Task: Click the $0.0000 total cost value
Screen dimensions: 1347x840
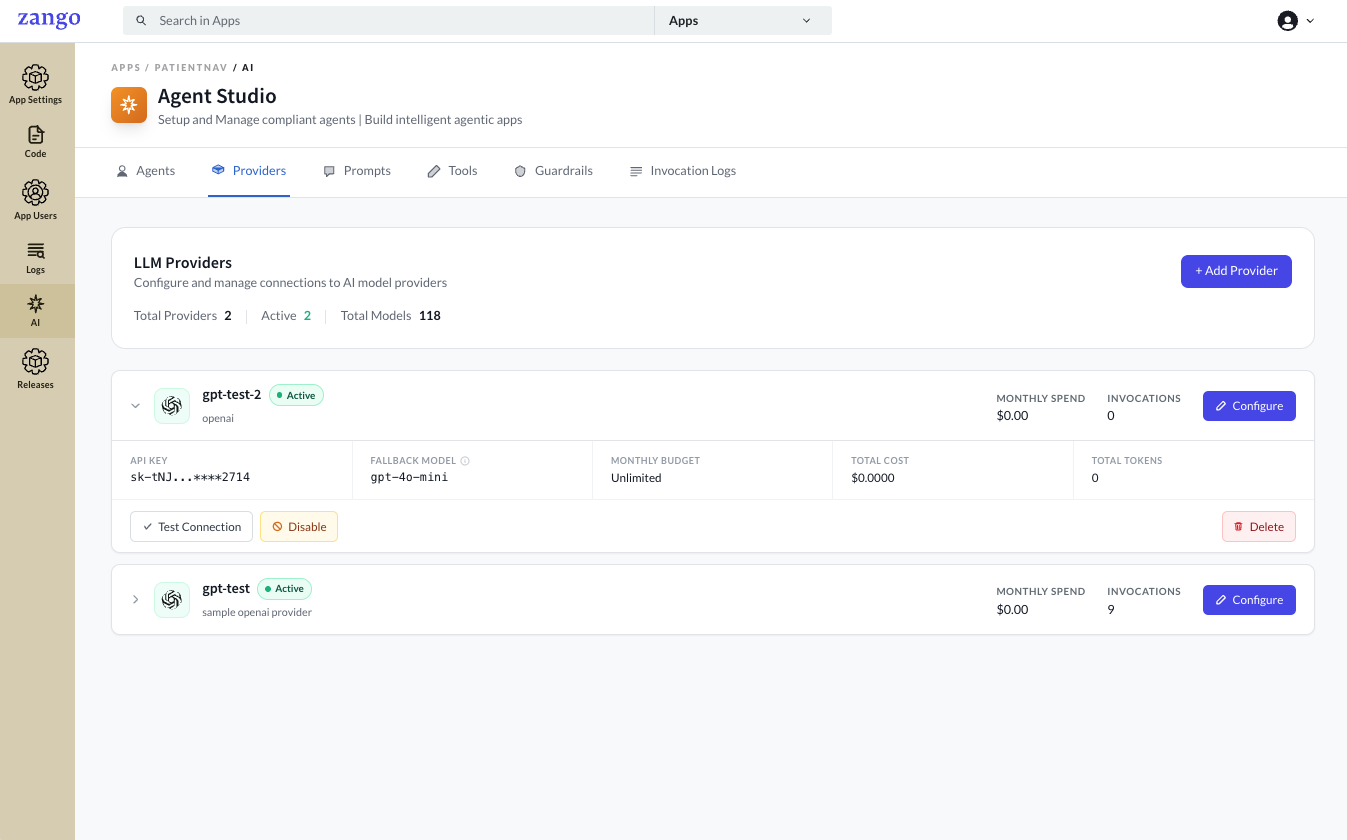Action: click(x=873, y=478)
